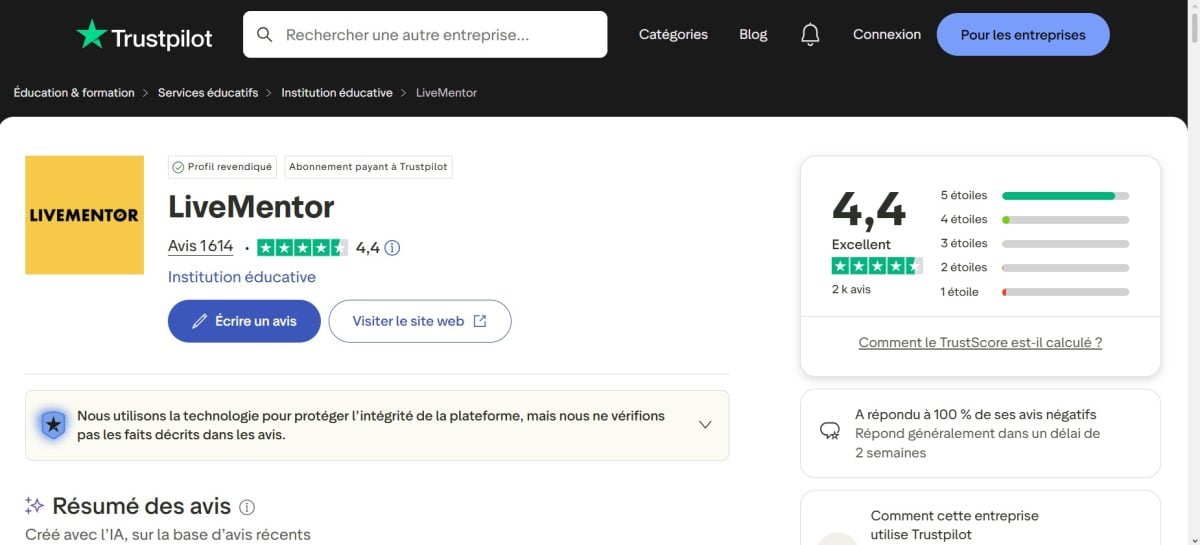
Task: Click the 1 étoile red progress bar
Action: [1065, 292]
